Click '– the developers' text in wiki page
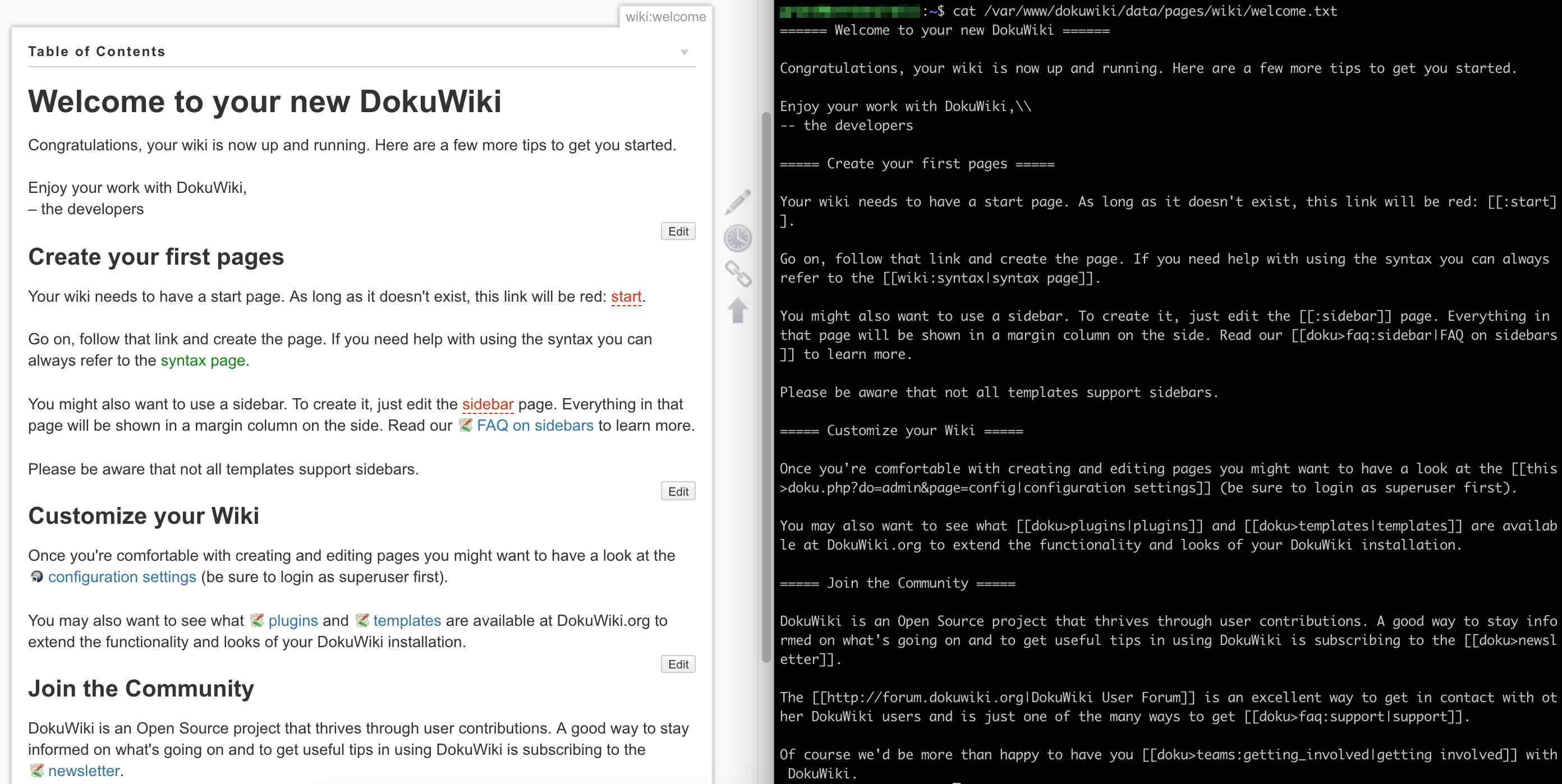 [x=85, y=209]
